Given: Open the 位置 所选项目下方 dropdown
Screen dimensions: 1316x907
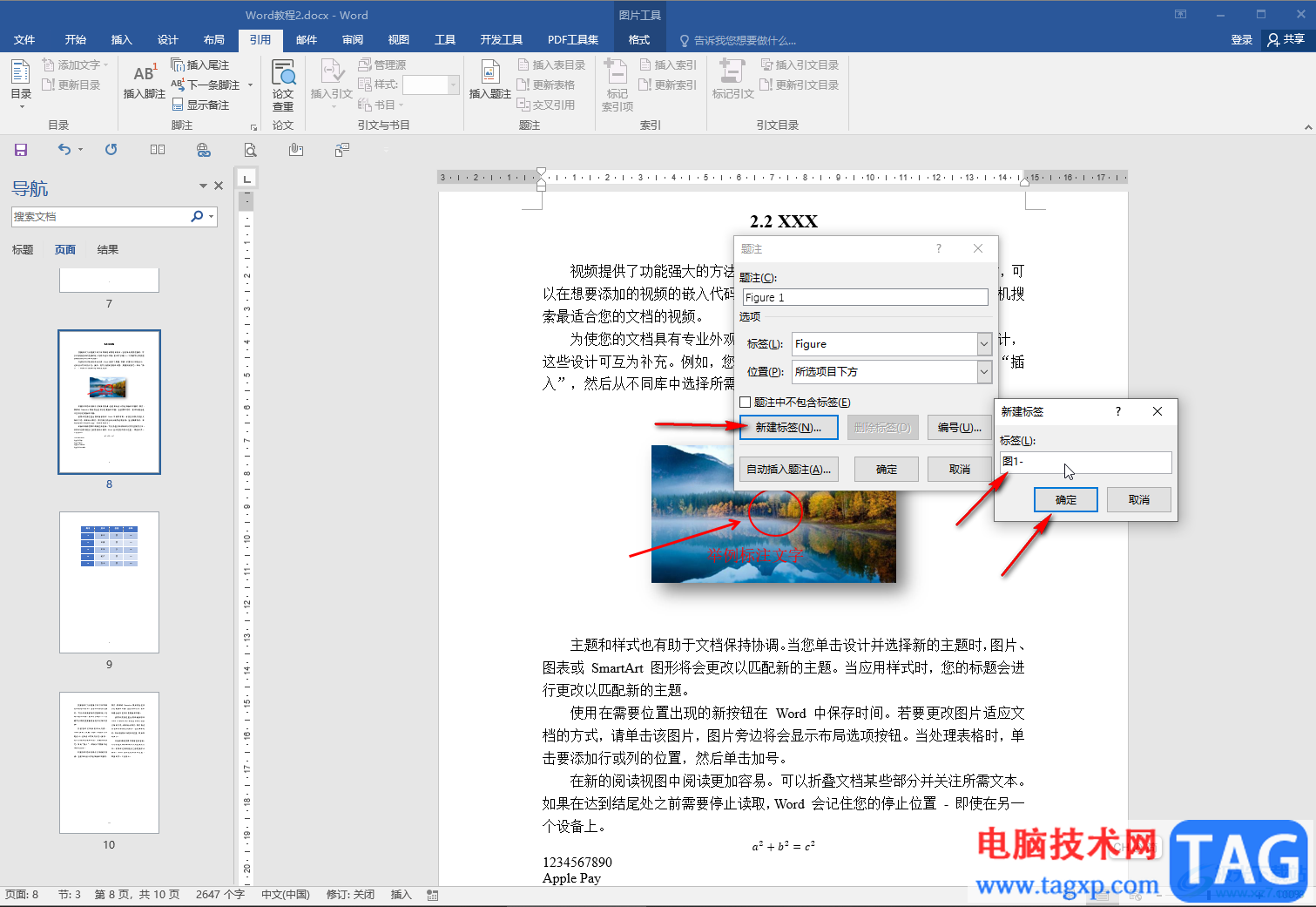Looking at the screenshot, I should [984, 372].
